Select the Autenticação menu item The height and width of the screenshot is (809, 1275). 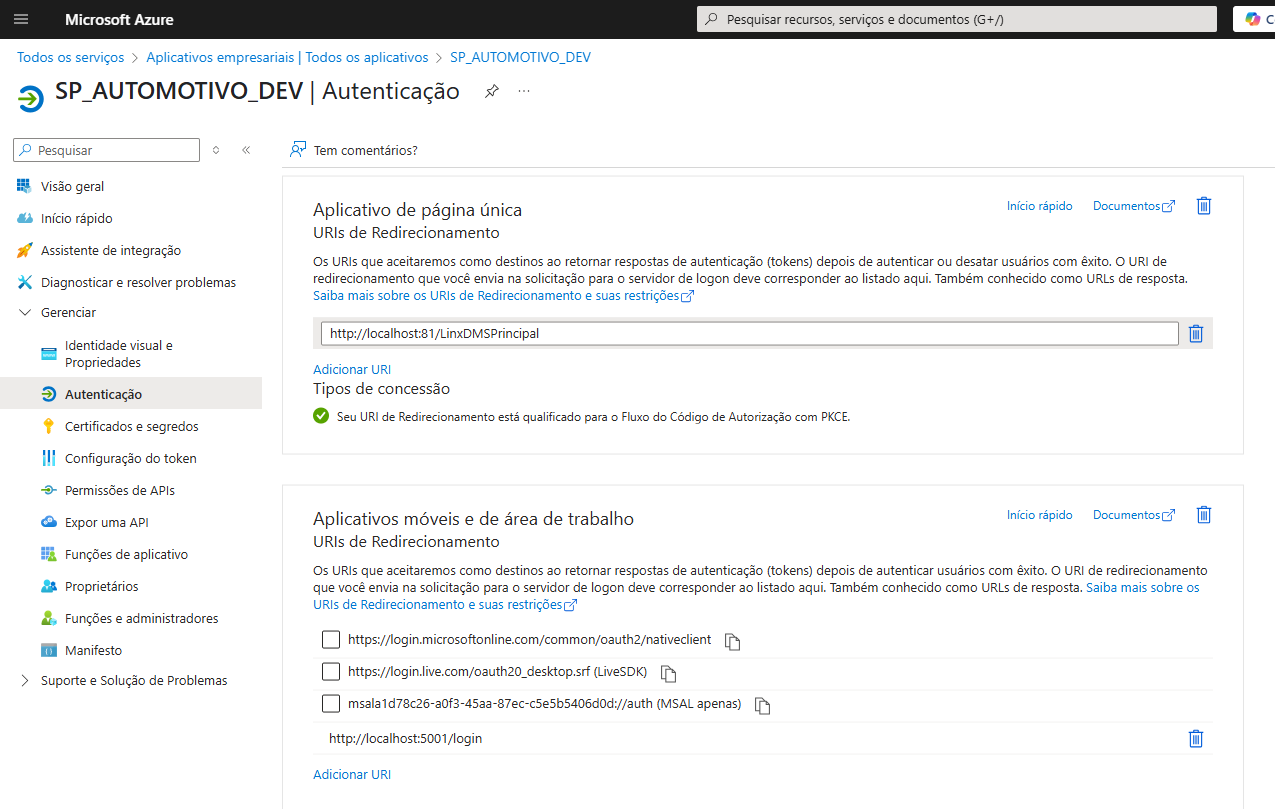pos(131,395)
